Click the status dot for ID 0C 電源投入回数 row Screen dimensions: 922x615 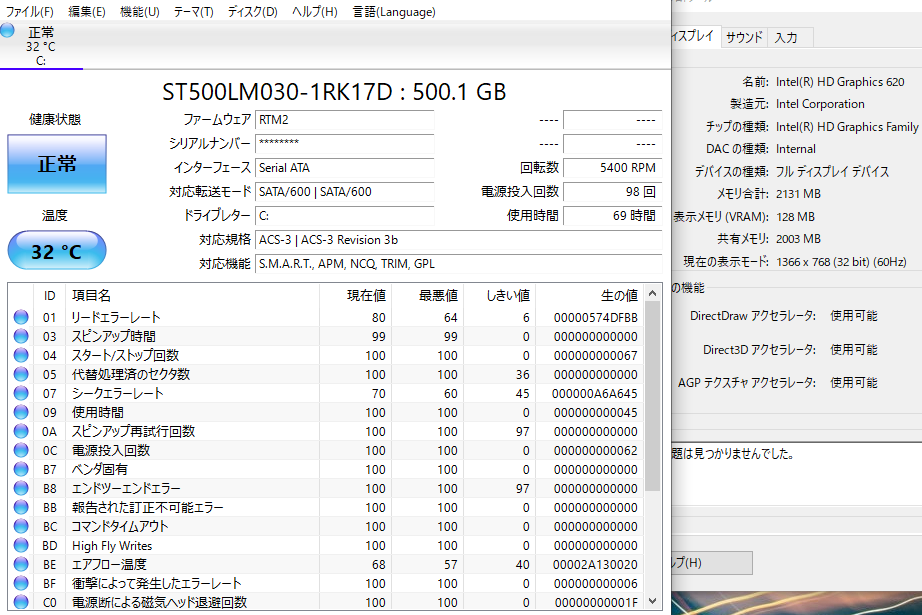tap(21, 450)
